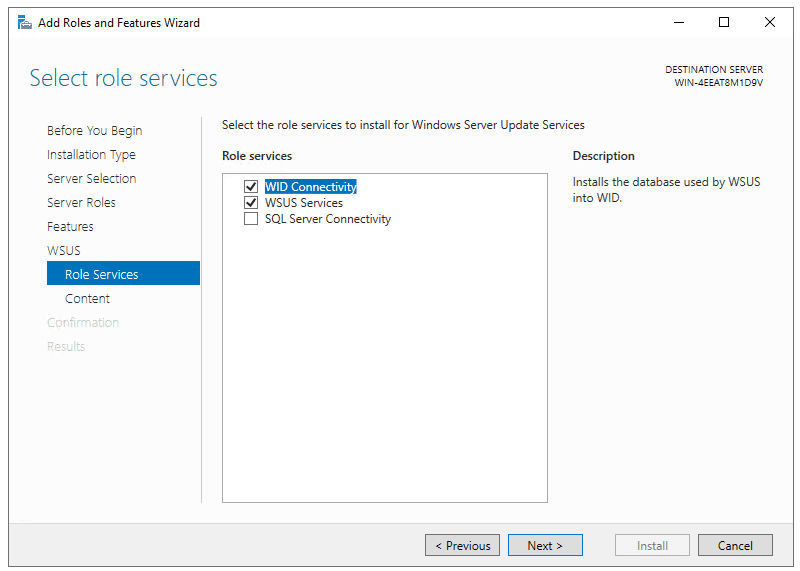This screenshot has height=571, width=800.
Task: Uncheck the WID Connectivity checkbox
Action: tap(251, 187)
